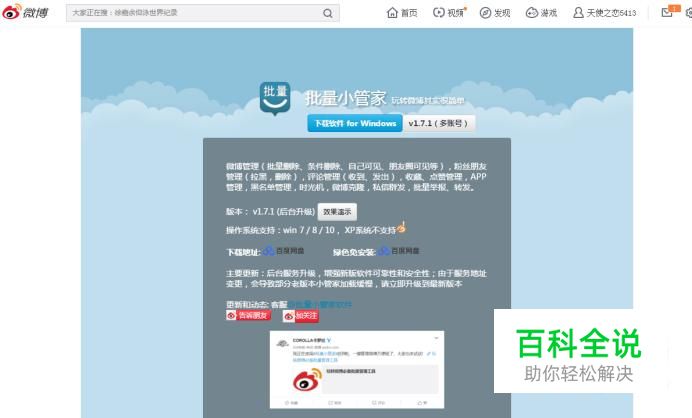Open 下载地址 百度网盘 download link
The image size is (692, 418).
(284, 251)
